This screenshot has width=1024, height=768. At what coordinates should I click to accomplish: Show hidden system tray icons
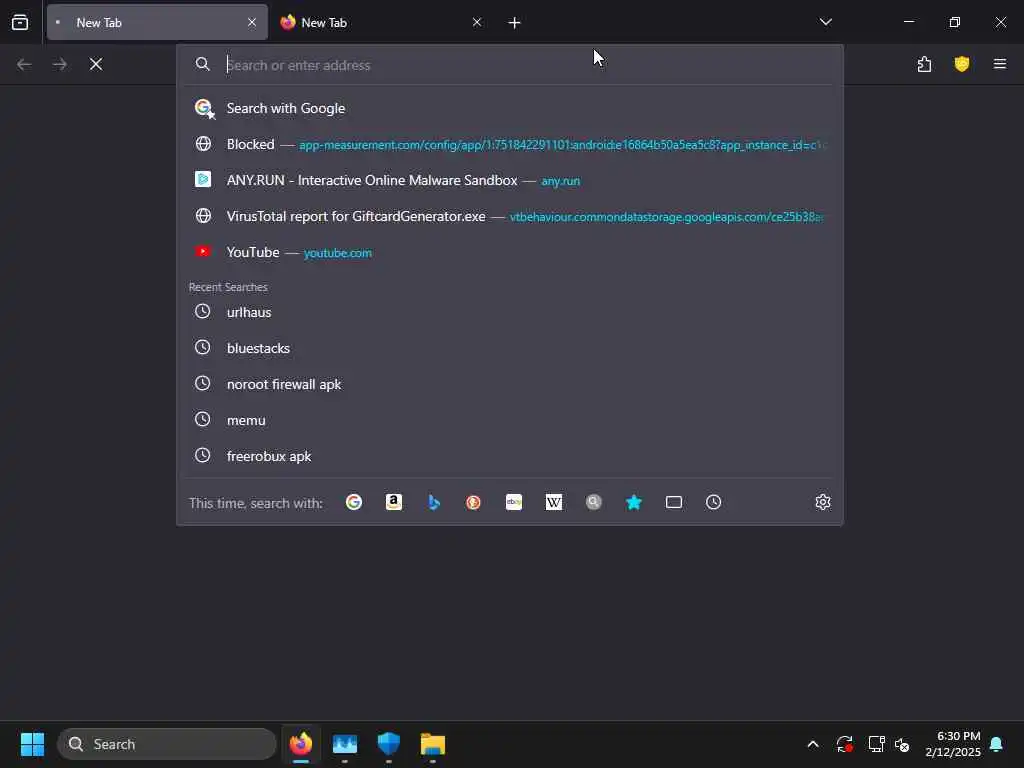coord(813,744)
